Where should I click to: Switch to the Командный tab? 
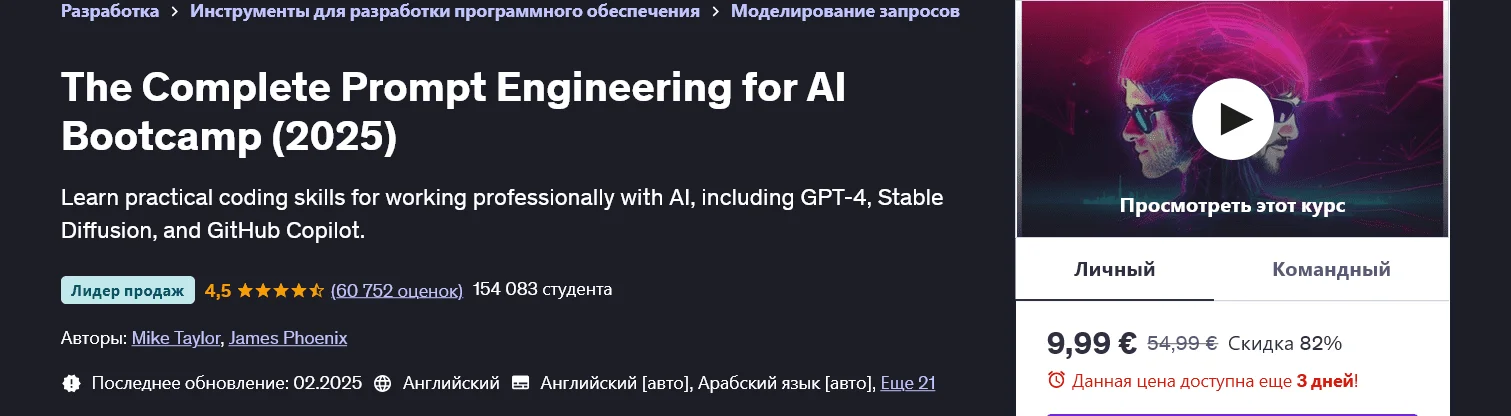click(1331, 269)
